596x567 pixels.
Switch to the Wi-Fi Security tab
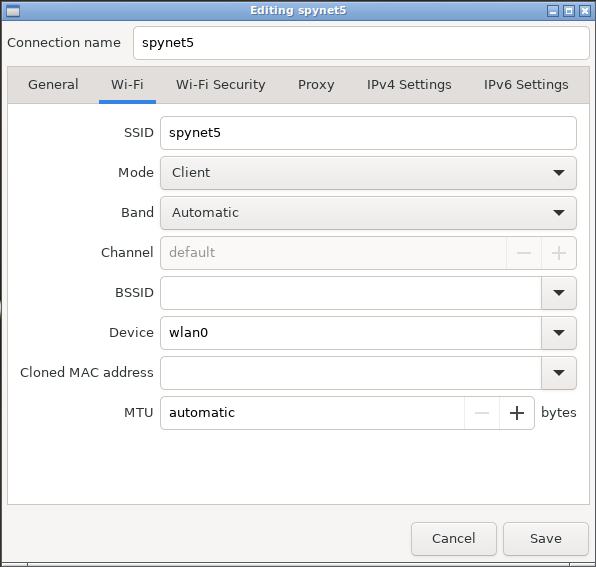(x=220, y=85)
